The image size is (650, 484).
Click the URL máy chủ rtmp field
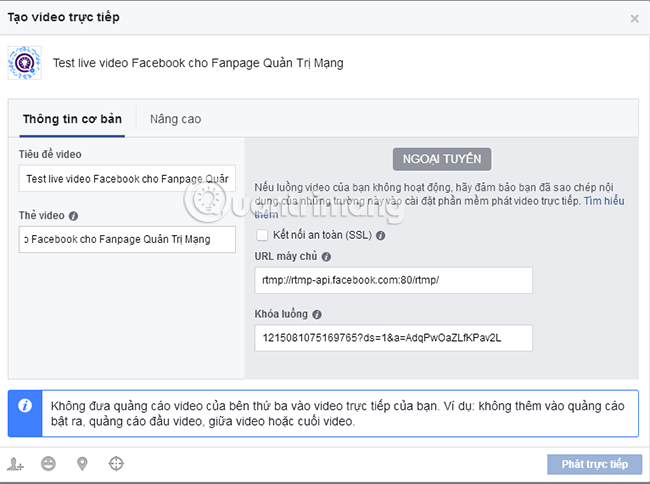393,280
